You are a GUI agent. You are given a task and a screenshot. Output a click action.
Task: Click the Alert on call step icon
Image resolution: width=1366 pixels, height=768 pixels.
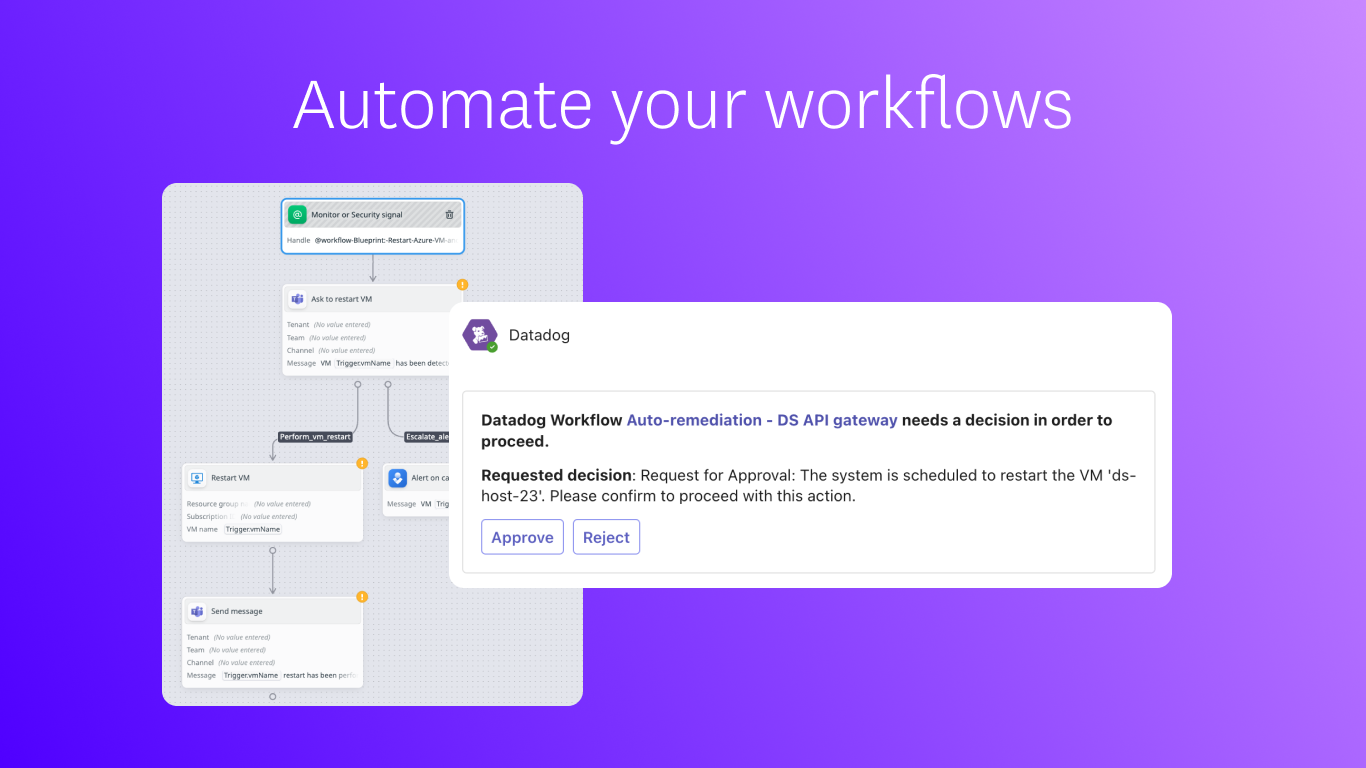(x=397, y=478)
